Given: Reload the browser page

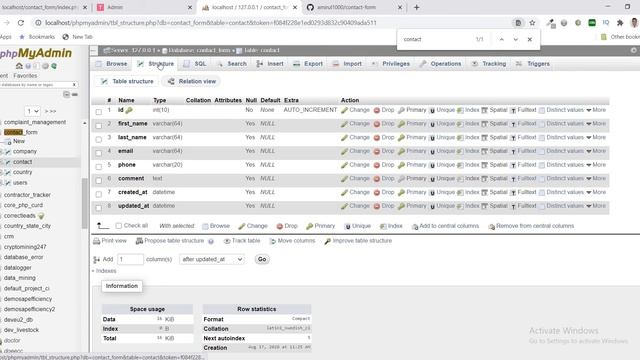Looking at the screenshot, I should coord(21,23).
